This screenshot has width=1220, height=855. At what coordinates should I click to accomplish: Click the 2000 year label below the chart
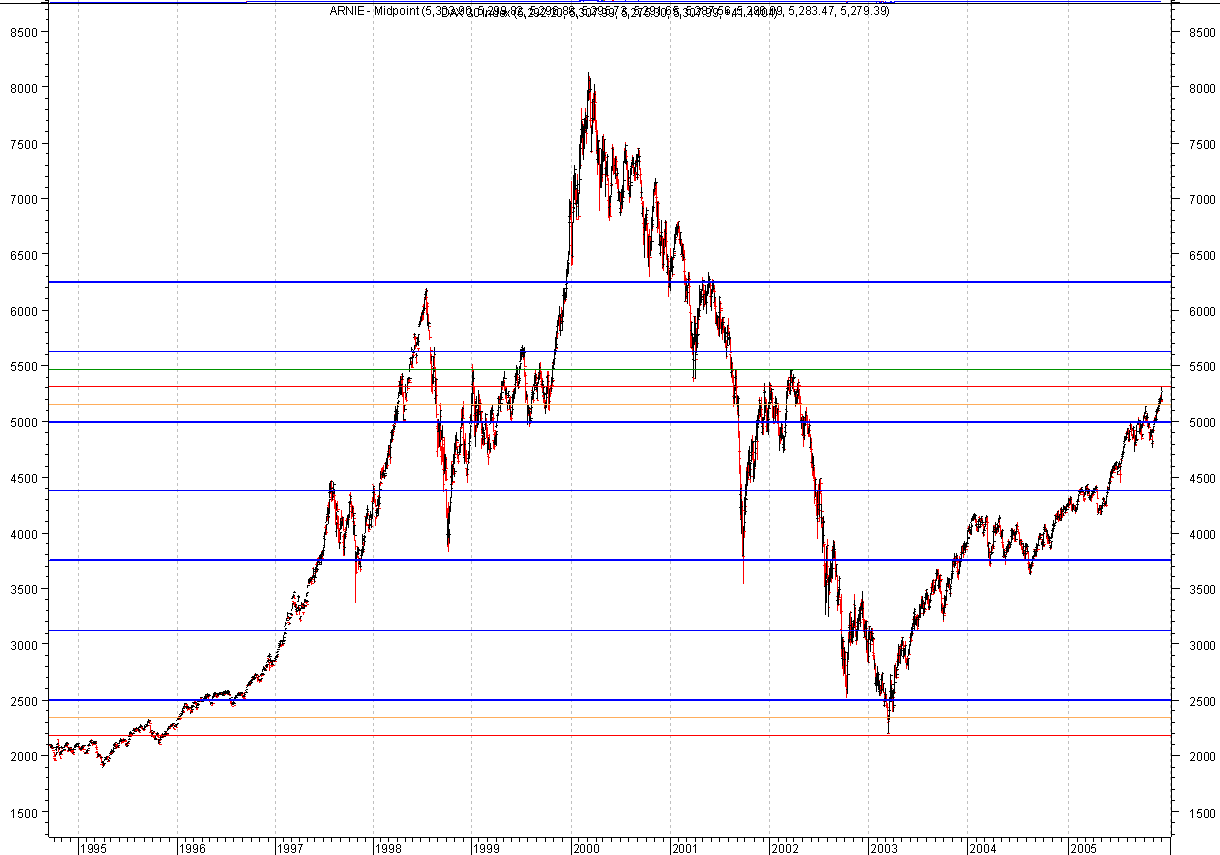tap(588, 848)
